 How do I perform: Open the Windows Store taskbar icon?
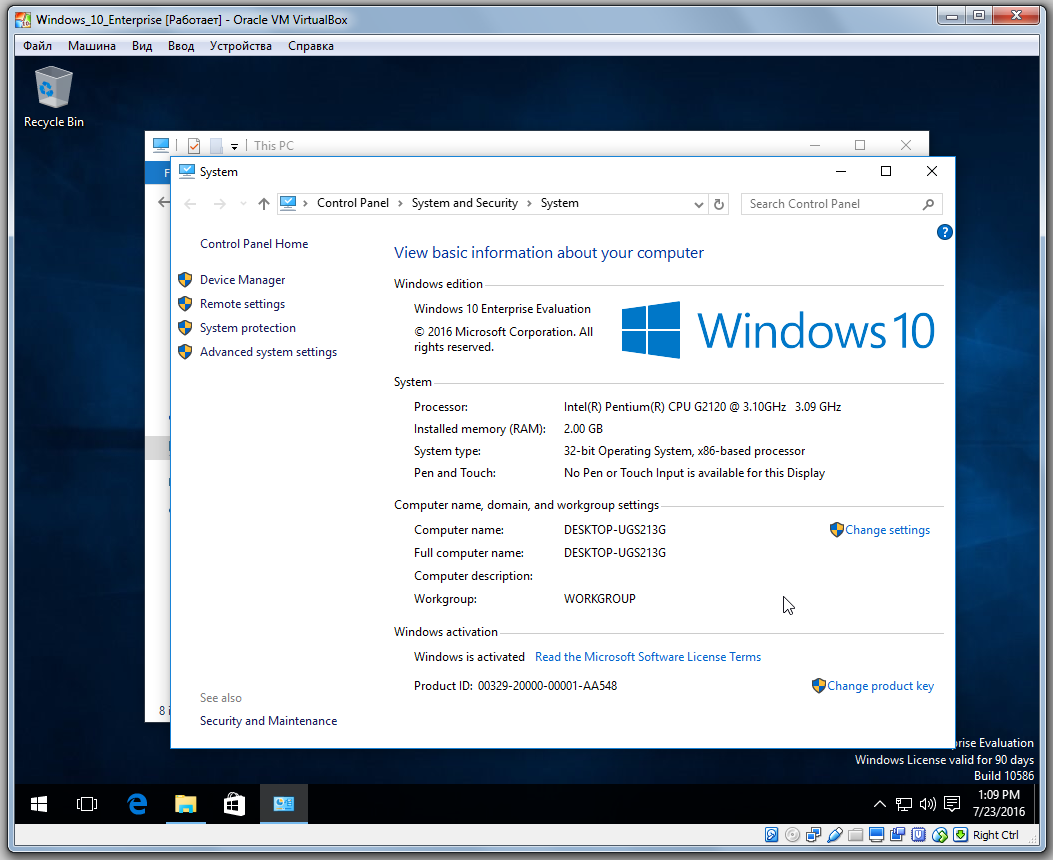click(234, 804)
